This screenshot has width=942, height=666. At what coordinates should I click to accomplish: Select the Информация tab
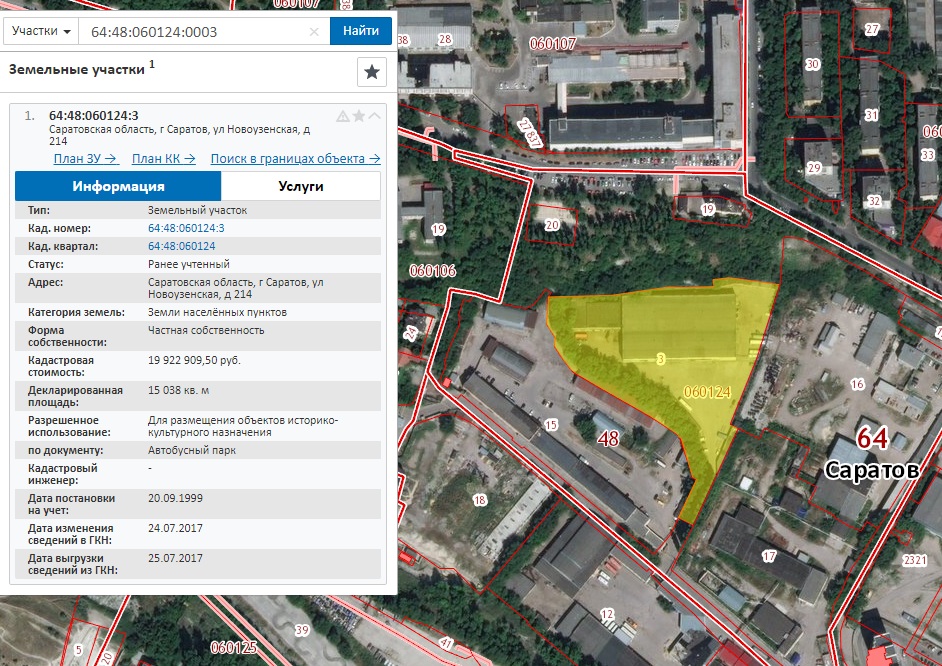coord(118,186)
